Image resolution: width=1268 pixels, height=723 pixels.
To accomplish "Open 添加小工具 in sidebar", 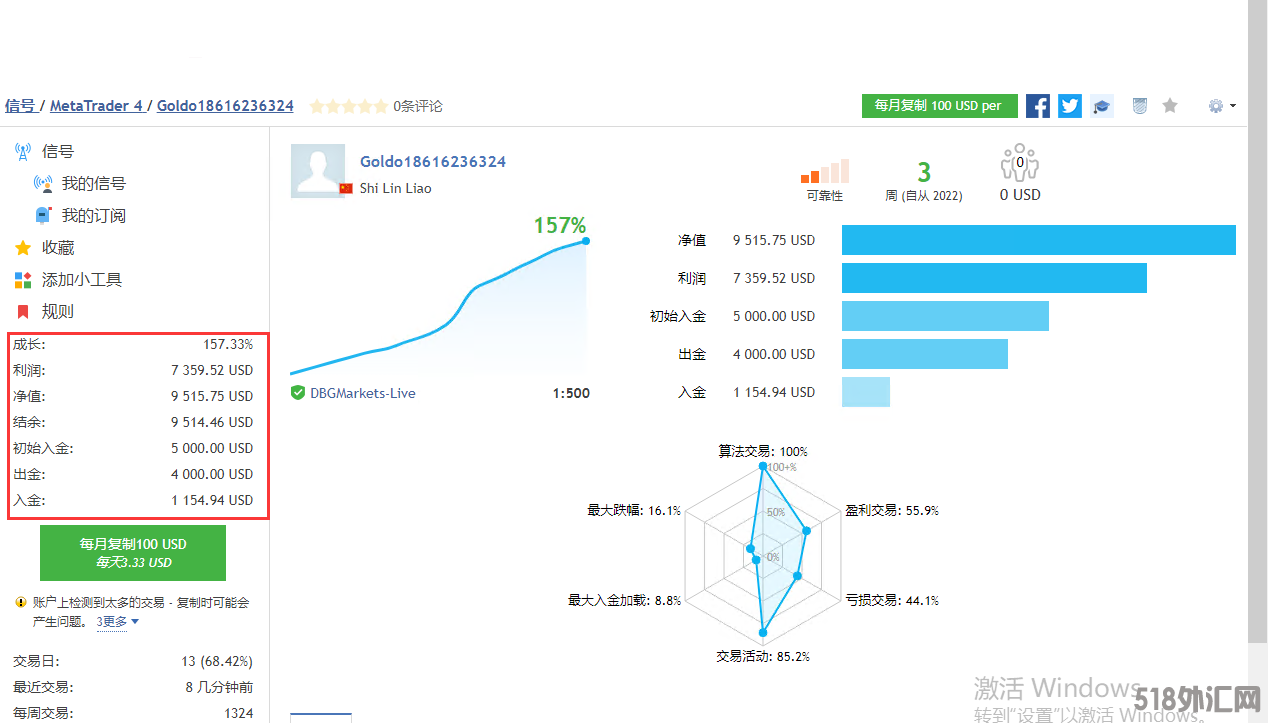I will (81, 280).
